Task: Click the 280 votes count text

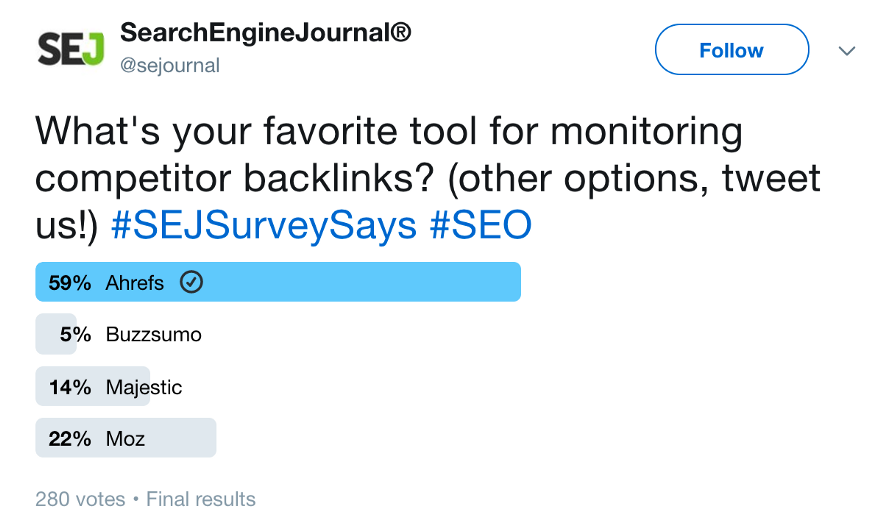Action: click(x=80, y=499)
